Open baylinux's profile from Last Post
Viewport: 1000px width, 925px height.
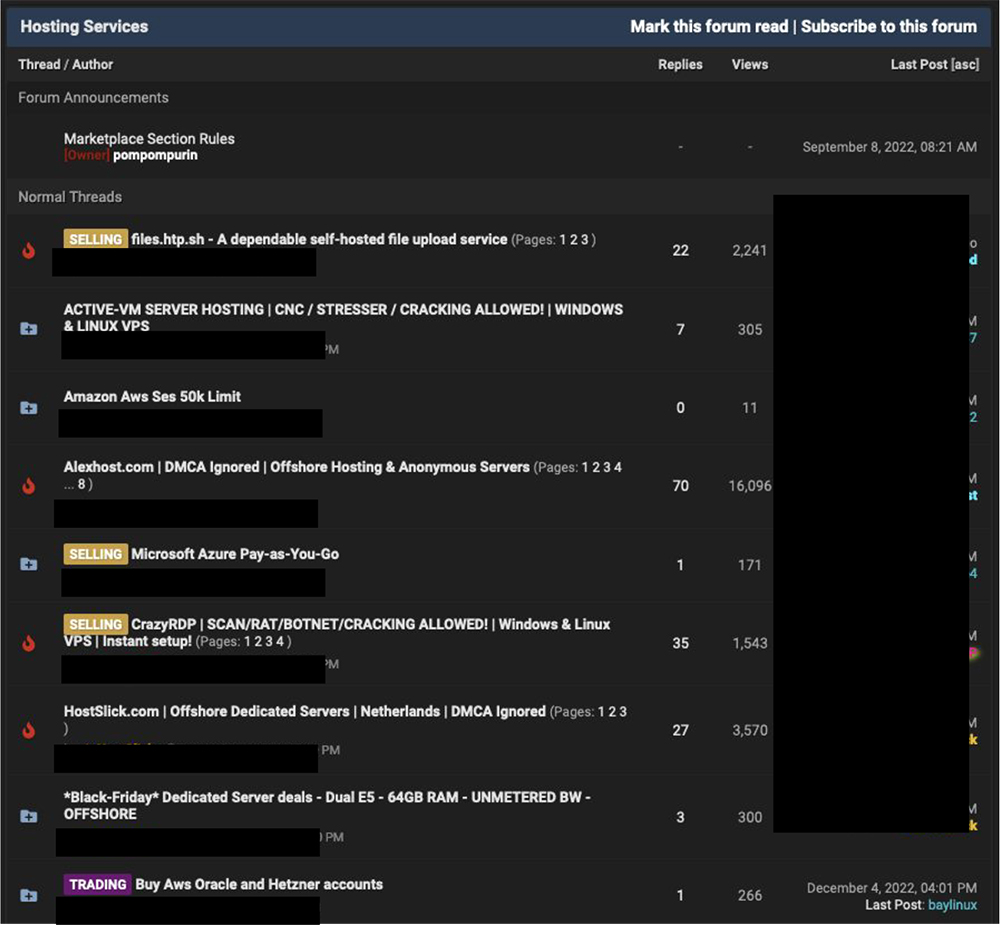(952, 905)
